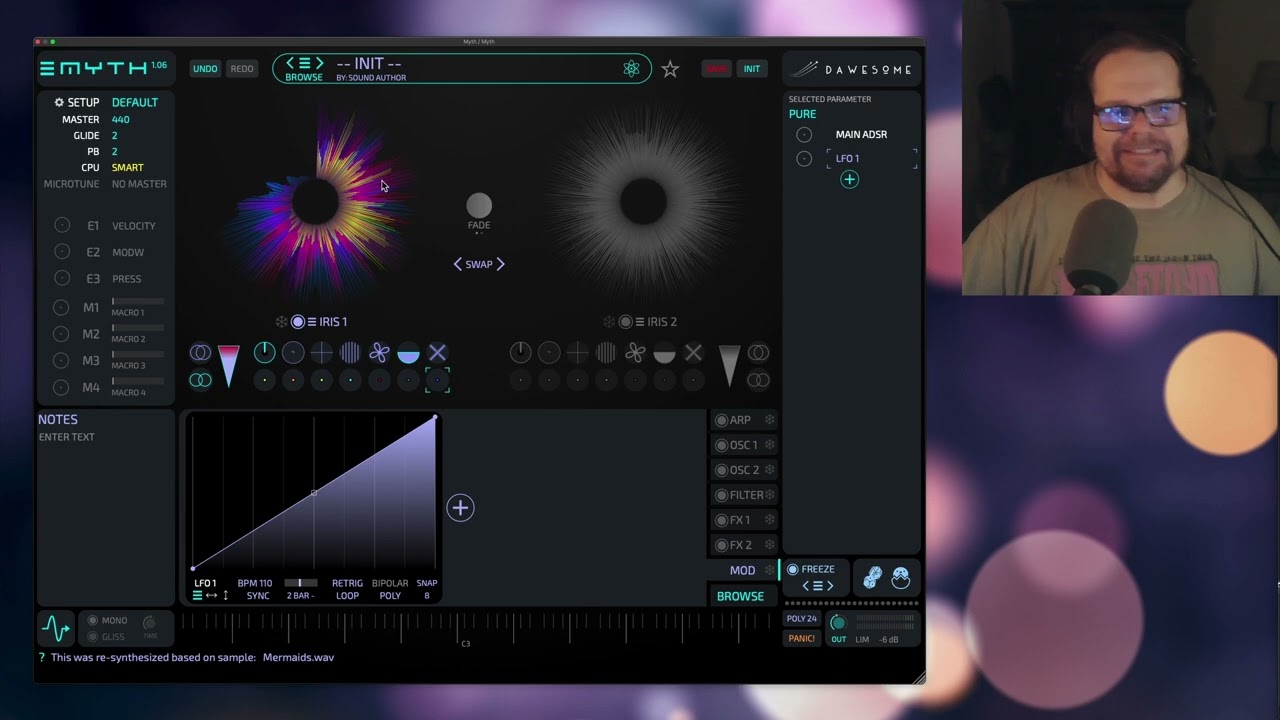Screen dimensions: 1280x720
Task: Open the LFO 1 hamburger menu icon
Action: point(197,596)
